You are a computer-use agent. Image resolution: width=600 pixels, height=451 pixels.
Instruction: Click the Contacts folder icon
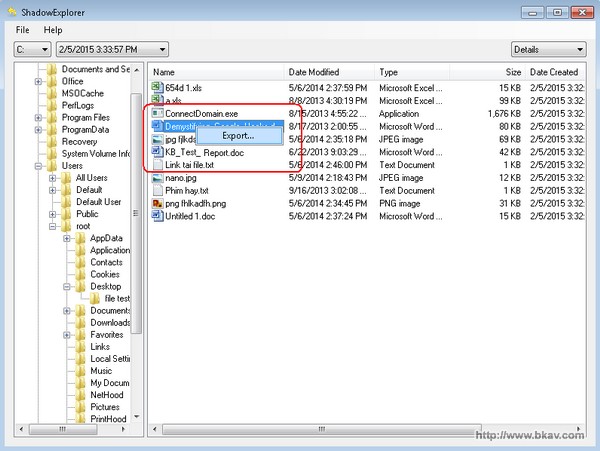[x=80, y=262]
